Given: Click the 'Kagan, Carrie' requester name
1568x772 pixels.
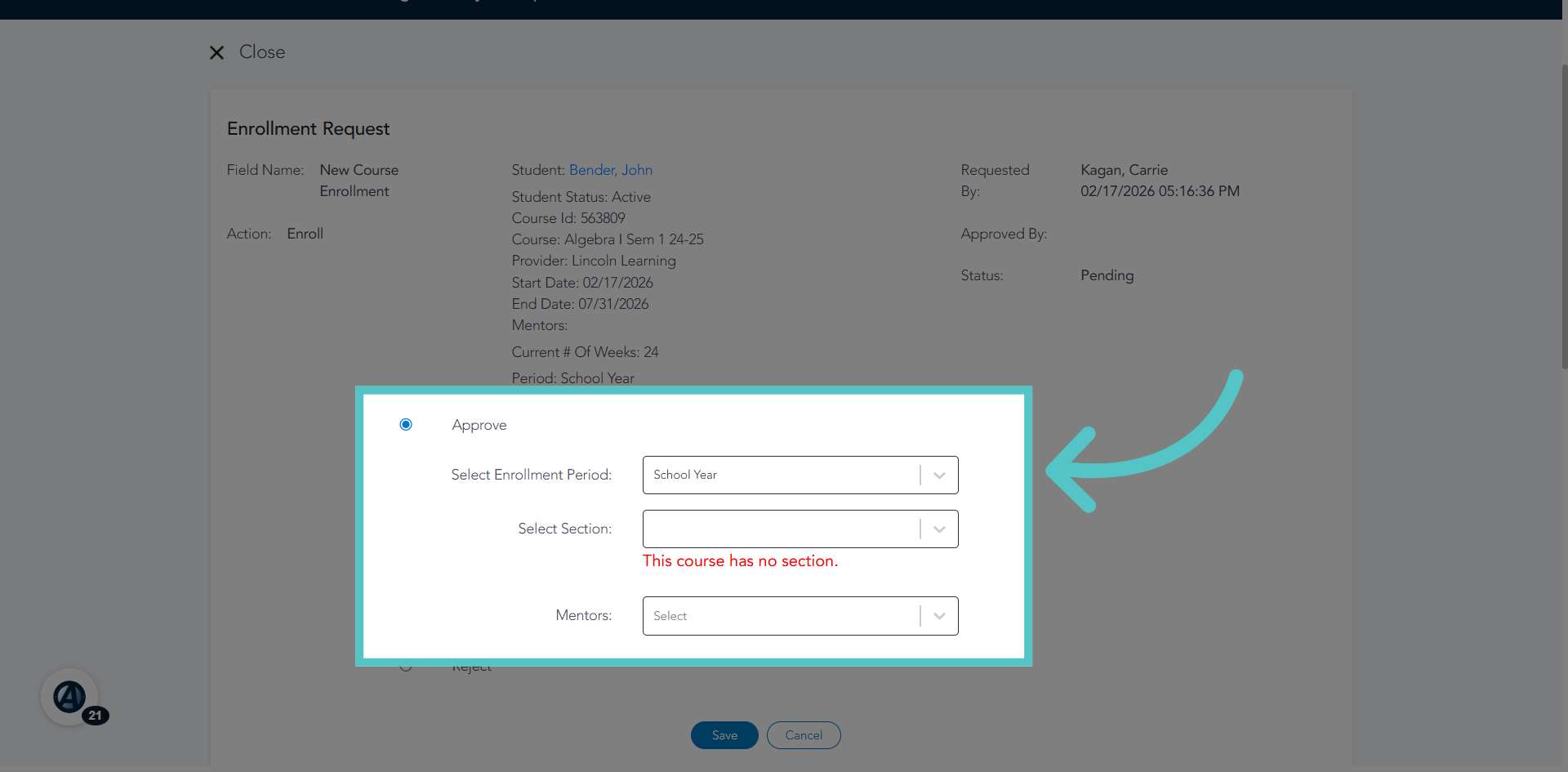Looking at the screenshot, I should tap(1124, 170).
